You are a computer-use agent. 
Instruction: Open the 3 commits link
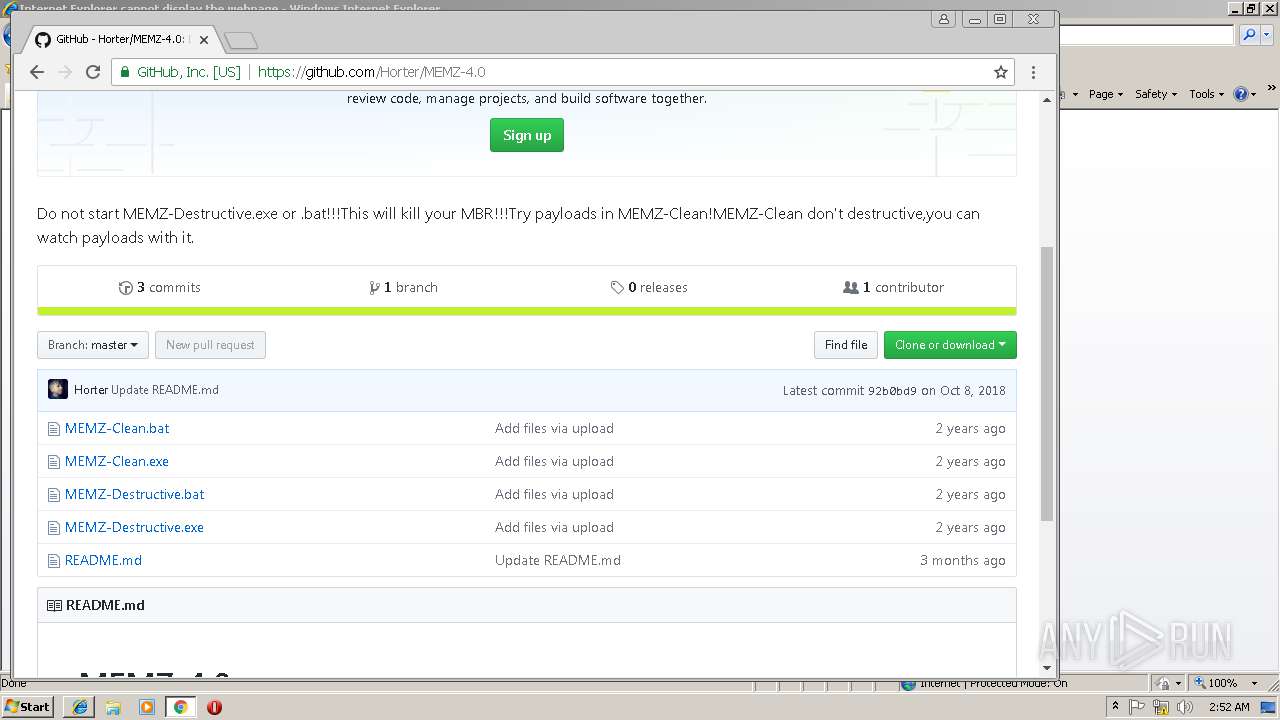(x=159, y=287)
